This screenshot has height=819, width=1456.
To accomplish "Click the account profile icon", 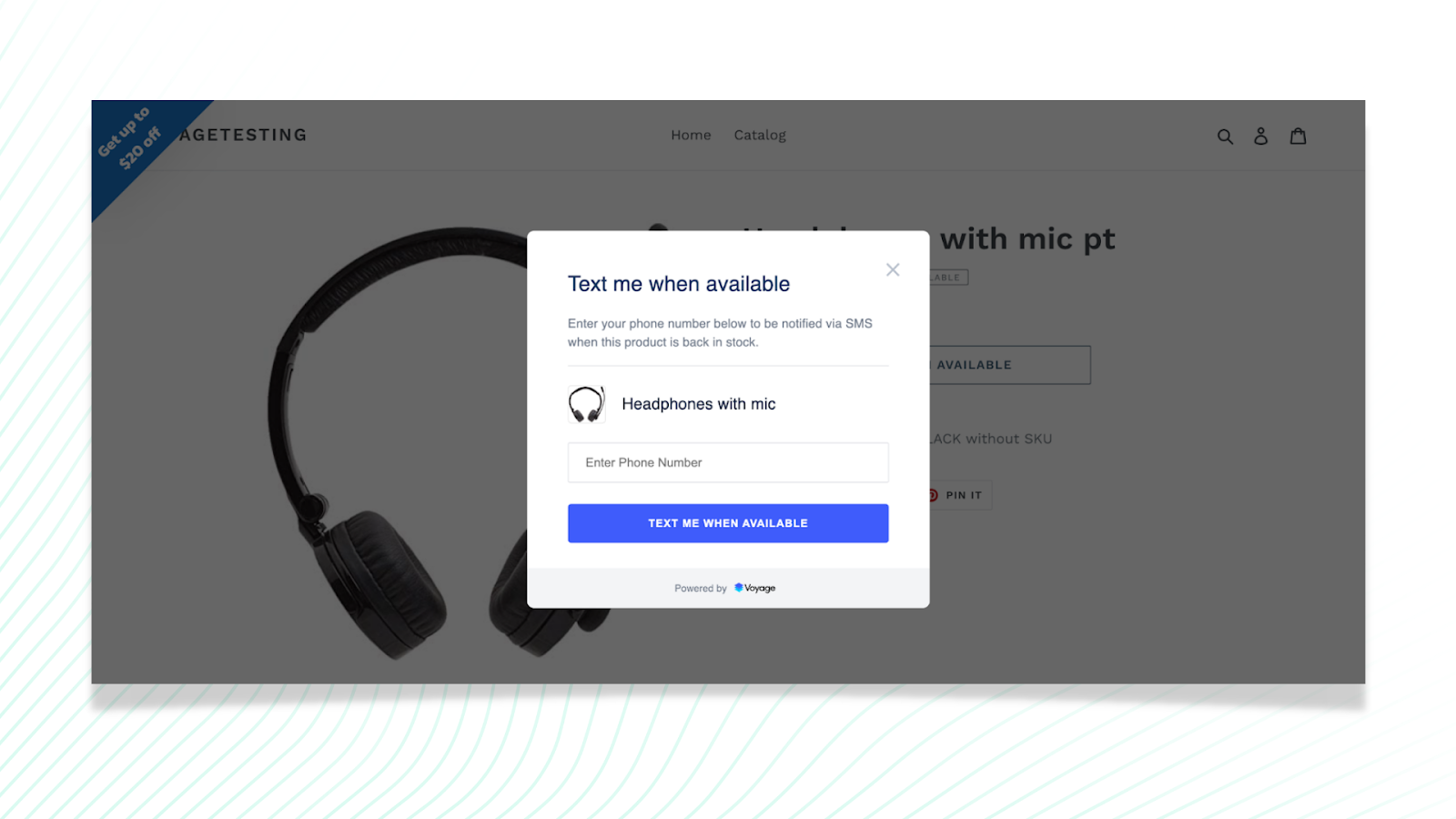I will [x=1260, y=136].
